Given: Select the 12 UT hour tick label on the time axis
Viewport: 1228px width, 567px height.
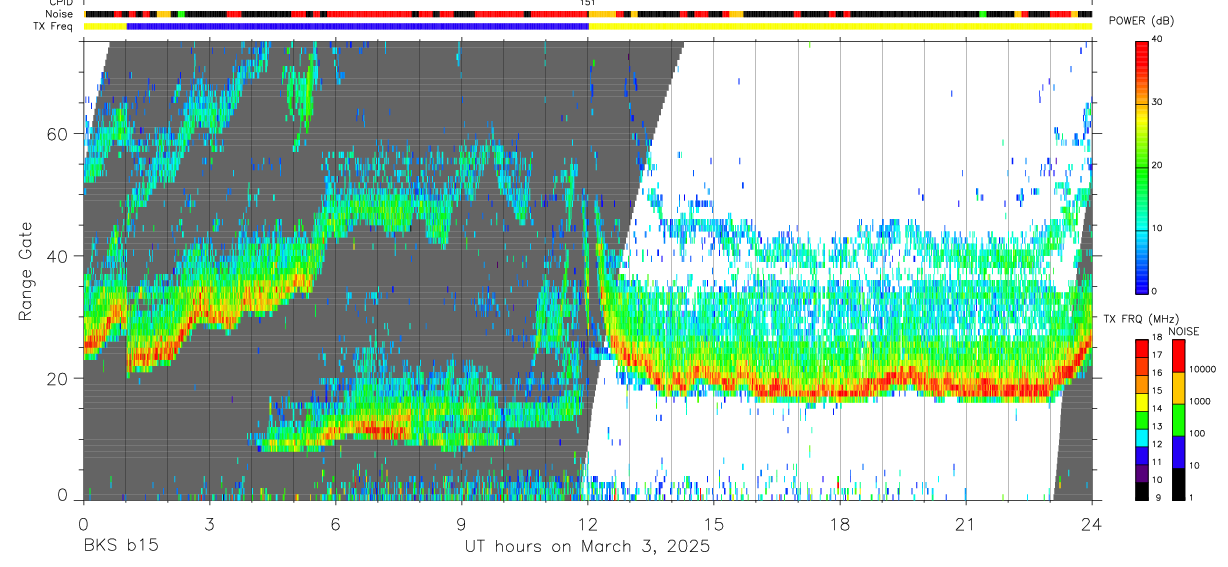Looking at the screenshot, I should [x=587, y=523].
